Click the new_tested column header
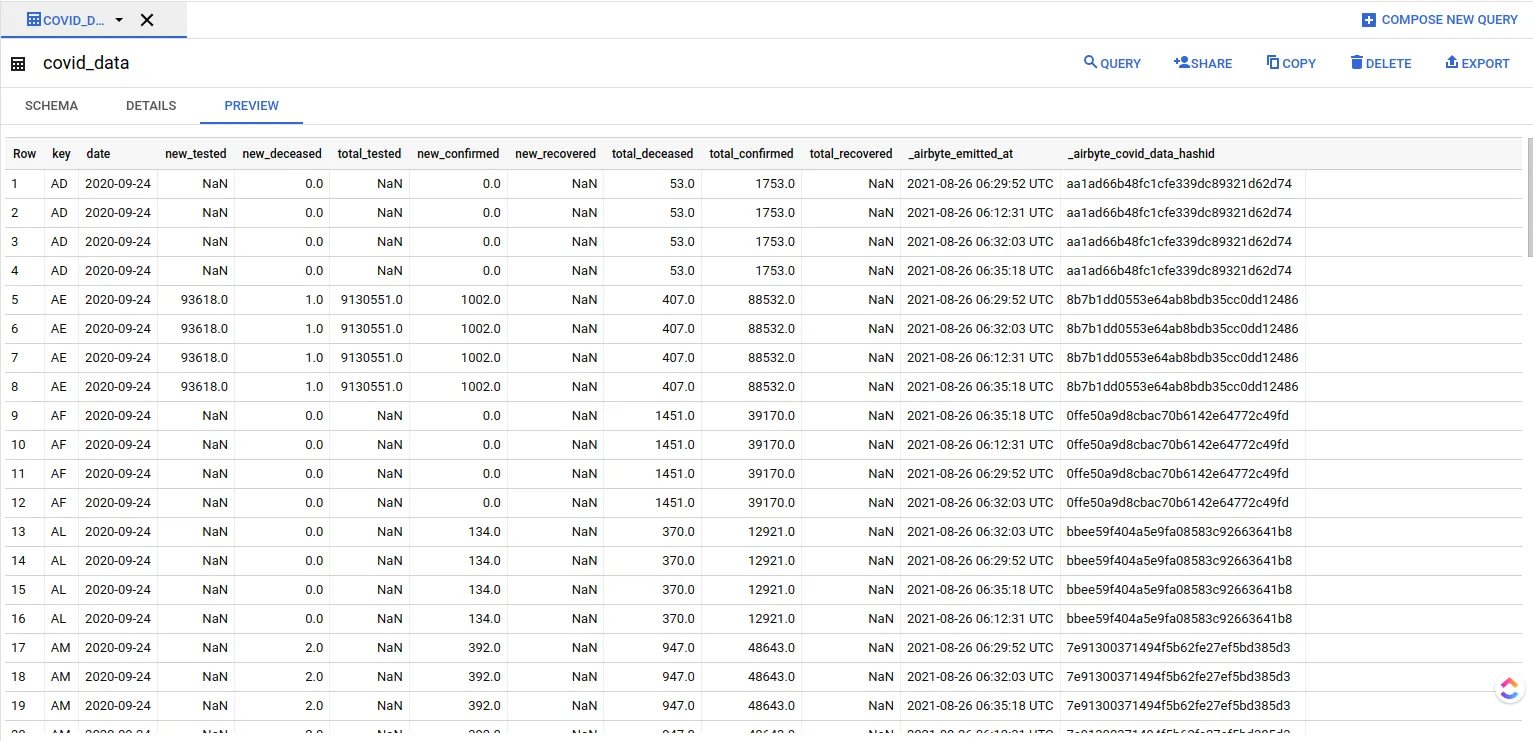This screenshot has width=1533, height=741. [x=196, y=154]
